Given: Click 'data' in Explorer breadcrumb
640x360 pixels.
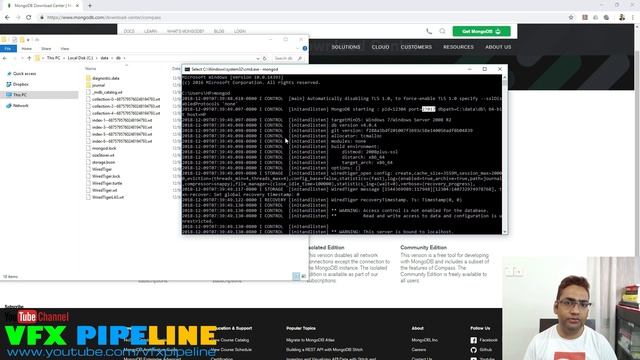Looking at the screenshot, I should click(x=104, y=58).
